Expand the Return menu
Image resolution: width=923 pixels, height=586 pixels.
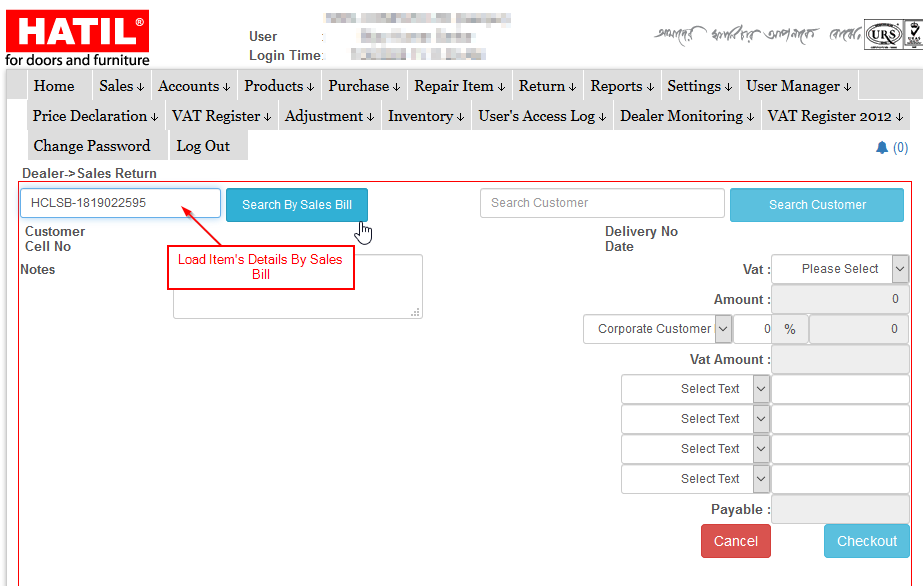coord(547,86)
